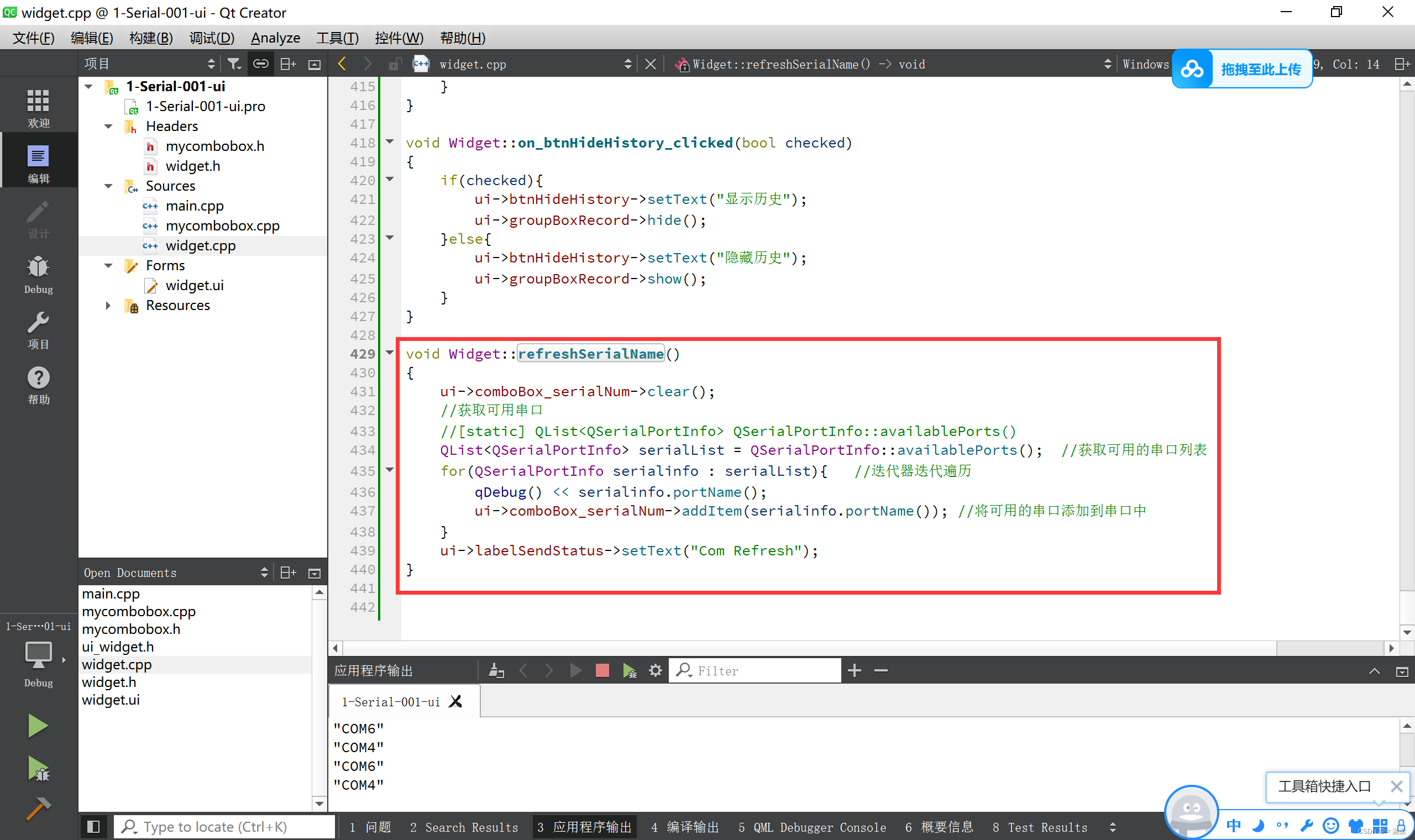
Task: Toggle synchronize with editor link icon
Action: (260, 64)
